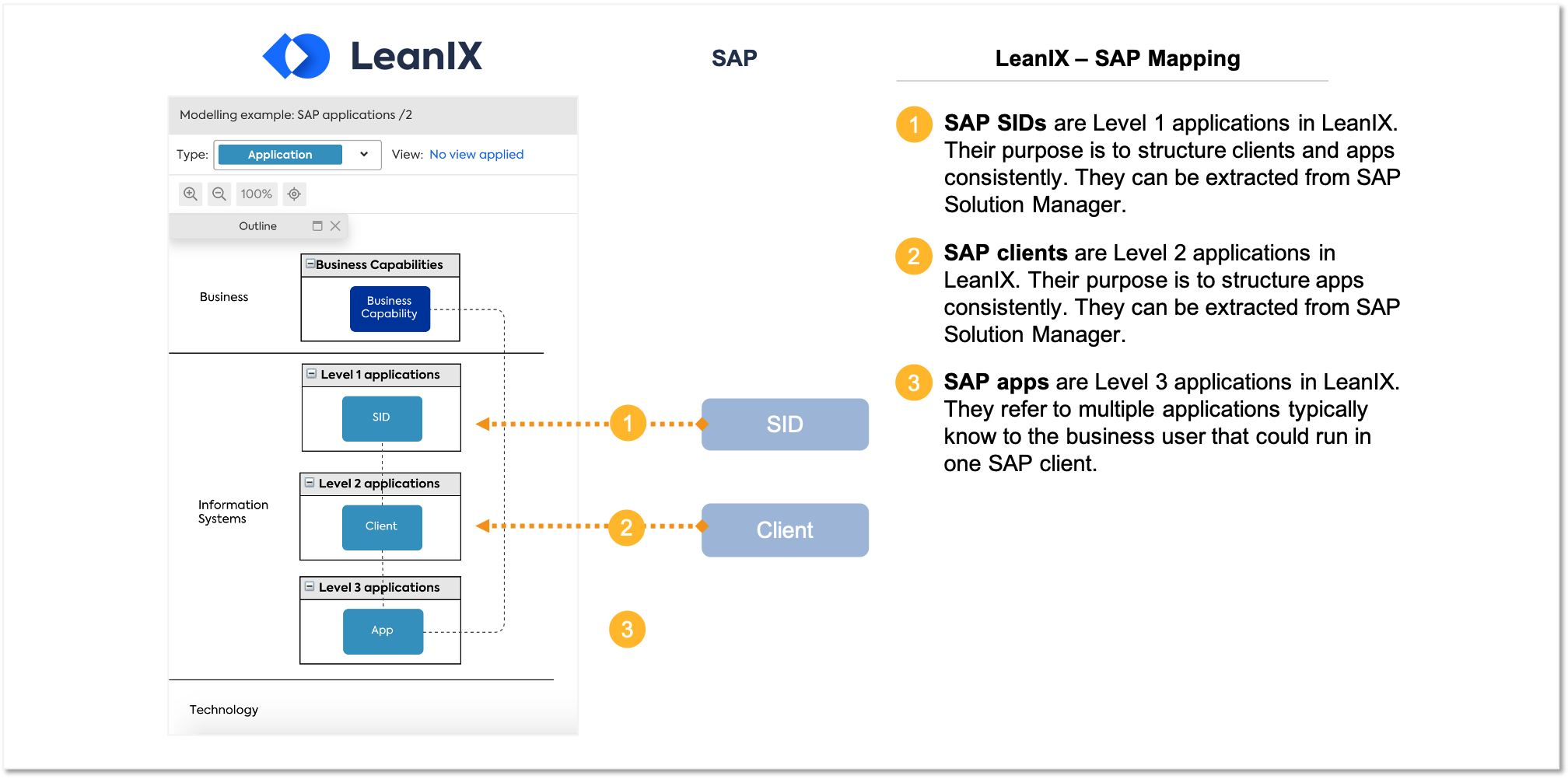Click the 'Information Systems' layer label

[233, 512]
